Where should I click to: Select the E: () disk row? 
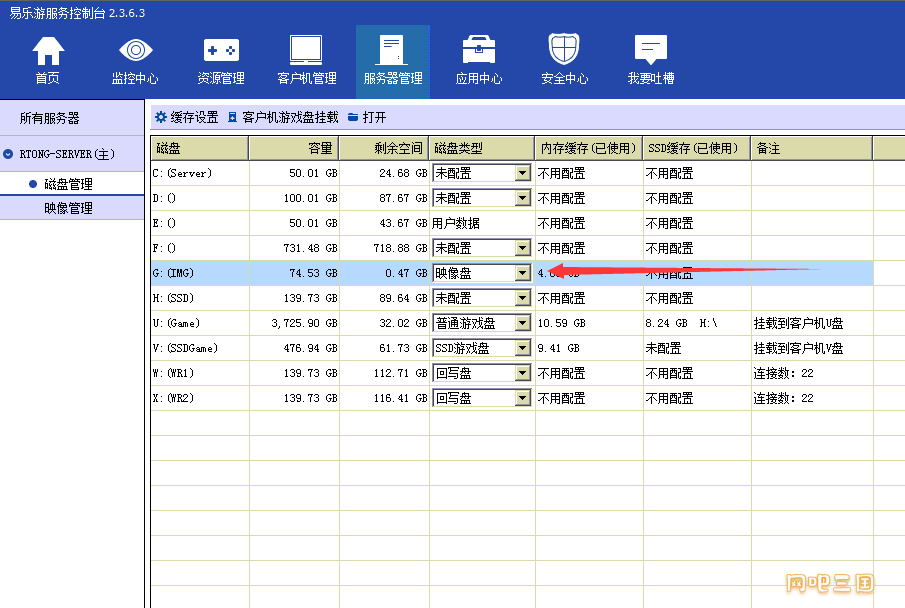pyautogui.click(x=512, y=223)
